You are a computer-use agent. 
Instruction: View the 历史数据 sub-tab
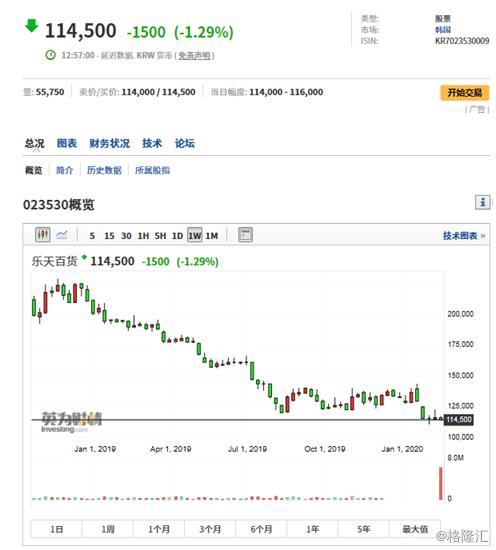[x=105, y=170]
